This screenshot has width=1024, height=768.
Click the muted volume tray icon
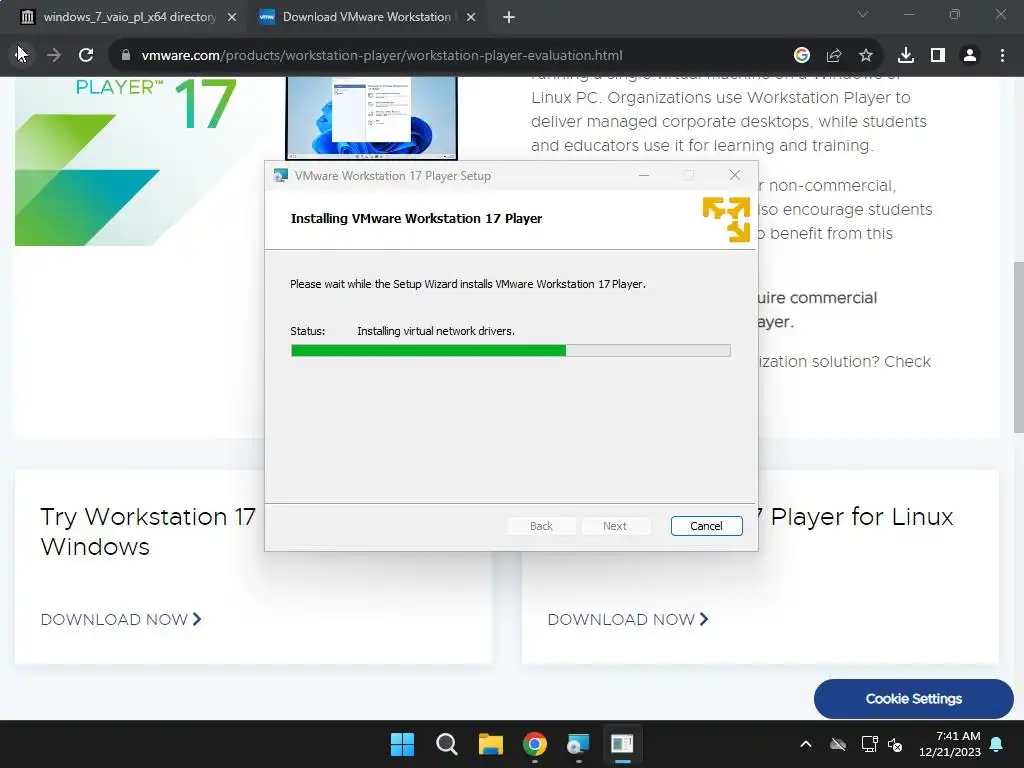pos(895,744)
